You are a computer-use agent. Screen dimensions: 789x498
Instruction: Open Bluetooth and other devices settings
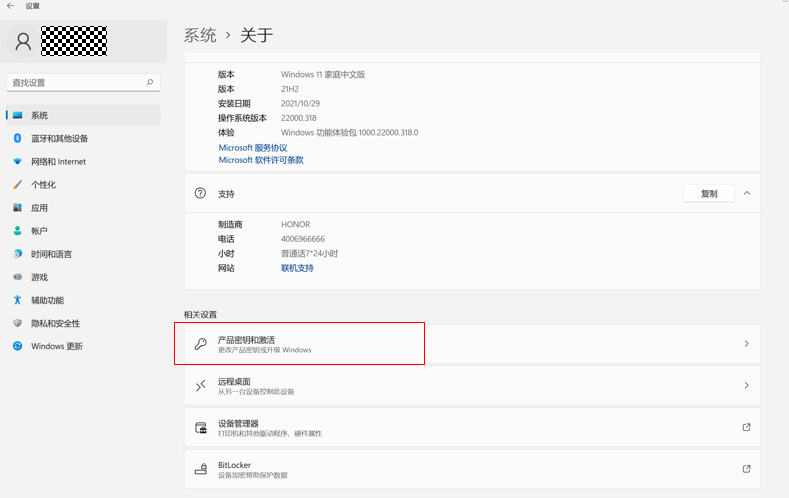59,139
